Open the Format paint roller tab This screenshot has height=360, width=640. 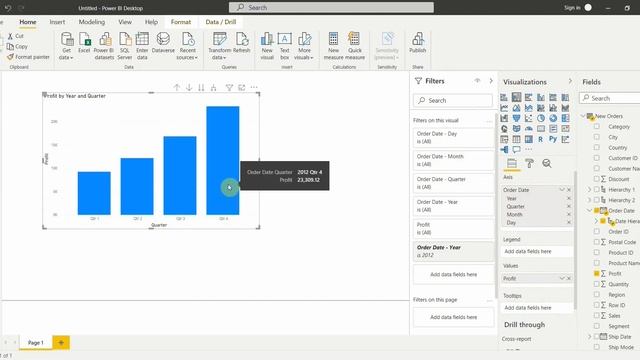(529, 164)
